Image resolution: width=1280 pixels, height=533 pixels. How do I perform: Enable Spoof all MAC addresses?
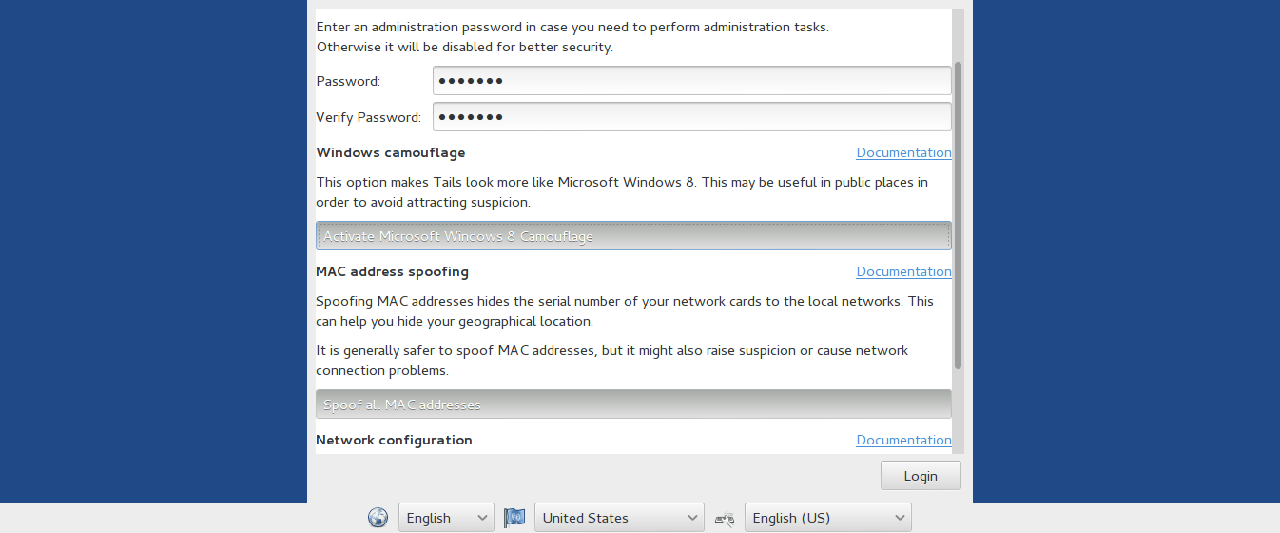click(x=633, y=404)
